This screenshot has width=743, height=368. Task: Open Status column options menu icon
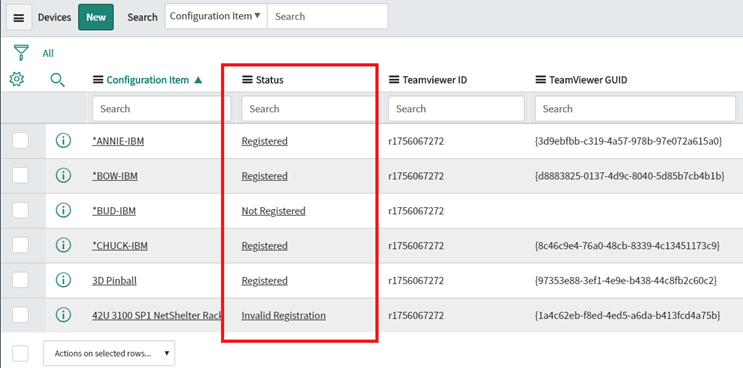click(247, 80)
